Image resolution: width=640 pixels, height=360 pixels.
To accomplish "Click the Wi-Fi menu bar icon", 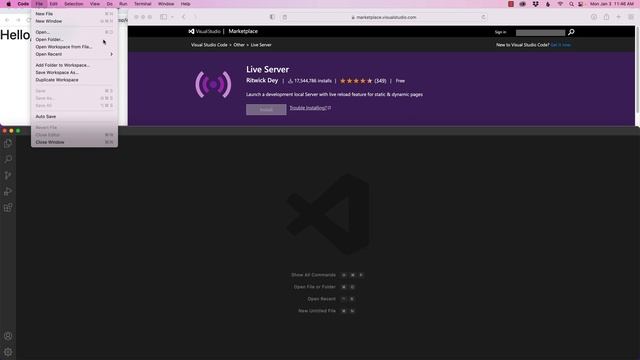I will coord(560,4).
